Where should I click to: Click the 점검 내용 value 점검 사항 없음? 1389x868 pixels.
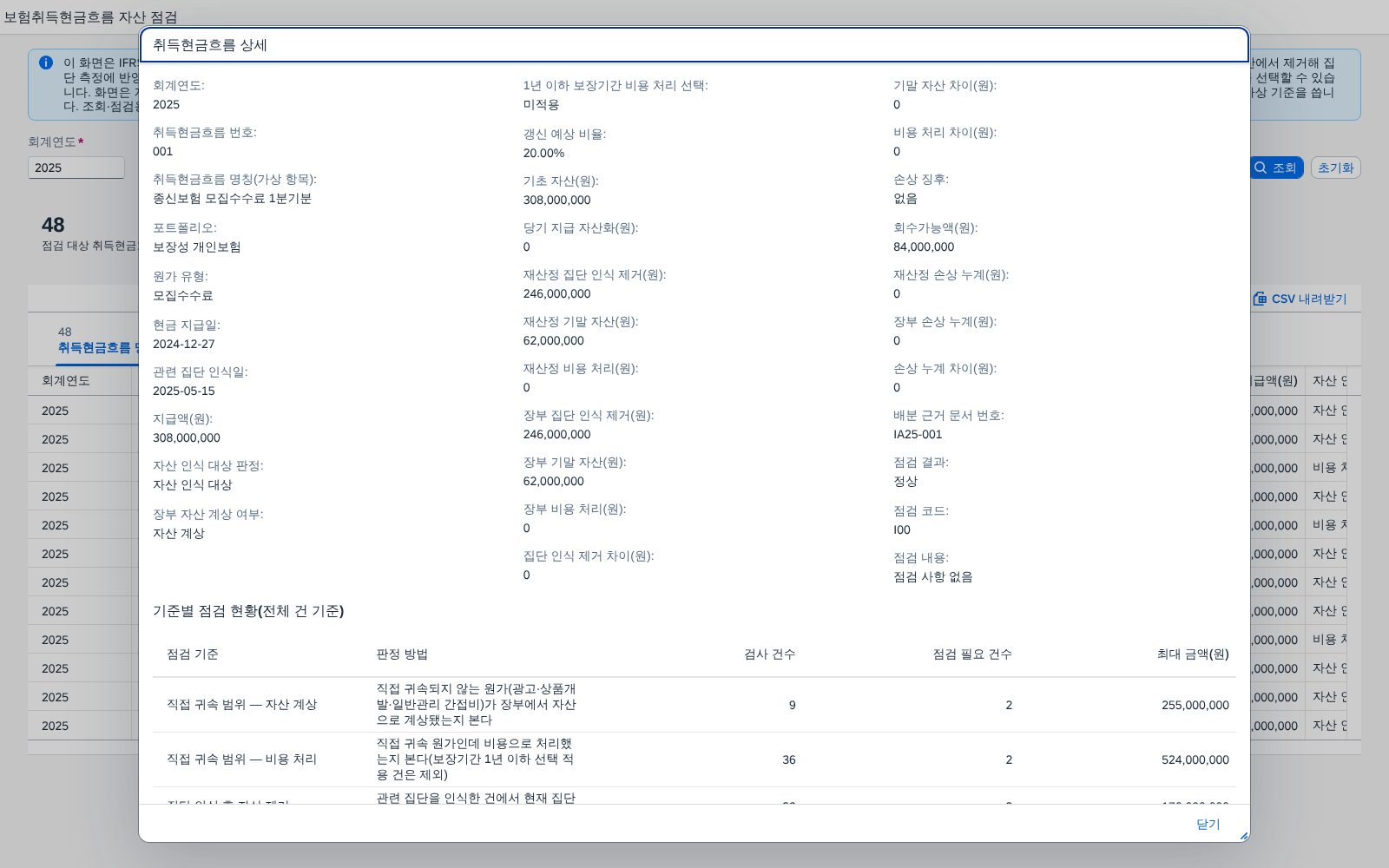tap(933, 576)
